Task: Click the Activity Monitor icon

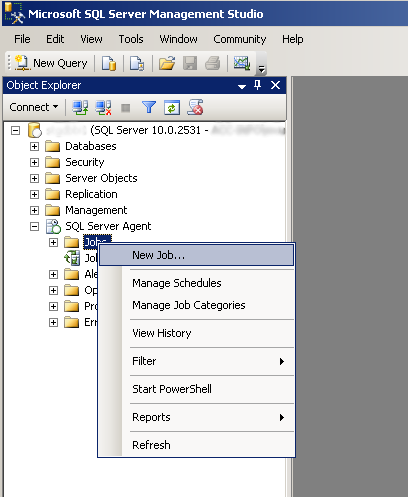Action: [x=242, y=63]
